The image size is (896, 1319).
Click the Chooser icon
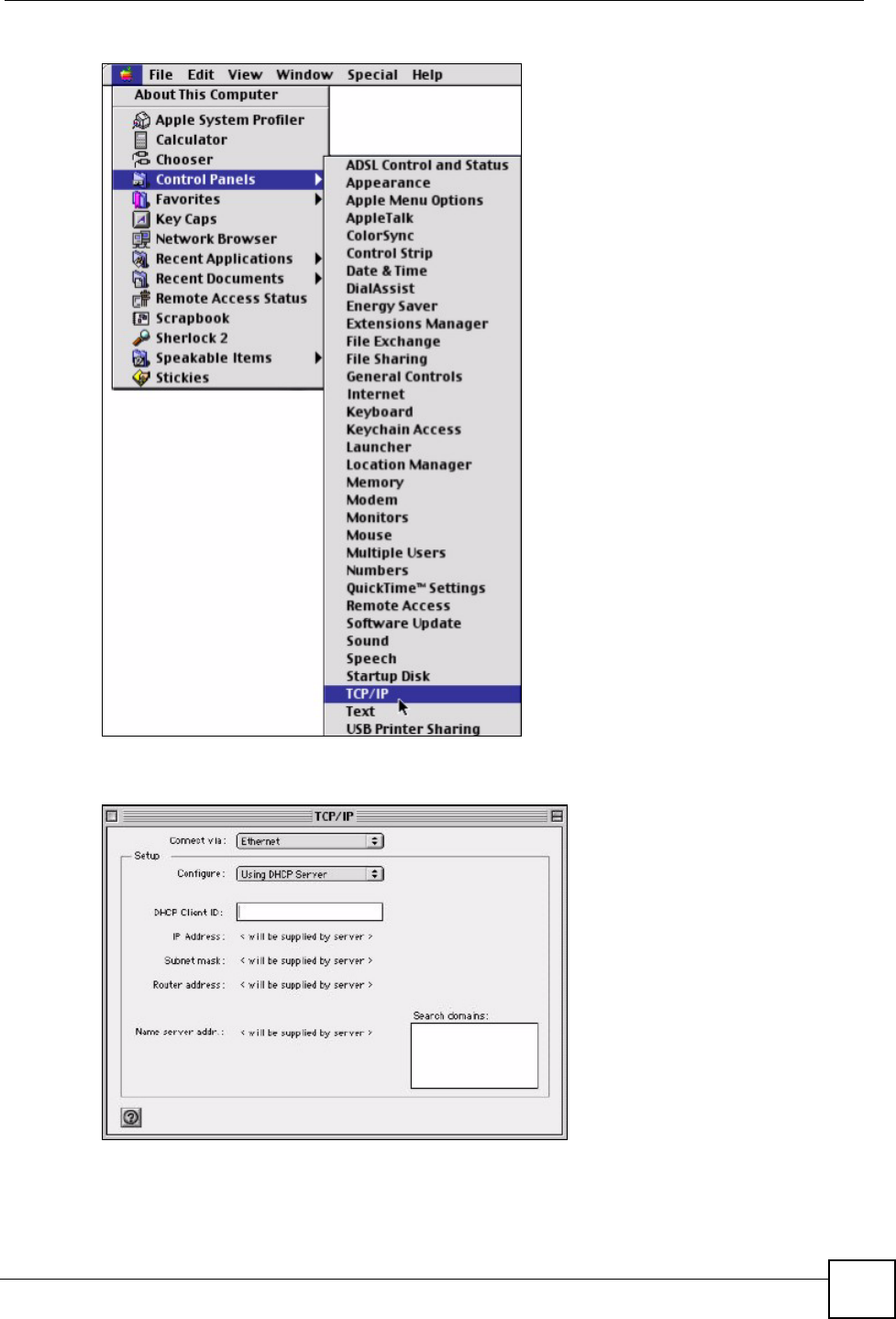141,160
